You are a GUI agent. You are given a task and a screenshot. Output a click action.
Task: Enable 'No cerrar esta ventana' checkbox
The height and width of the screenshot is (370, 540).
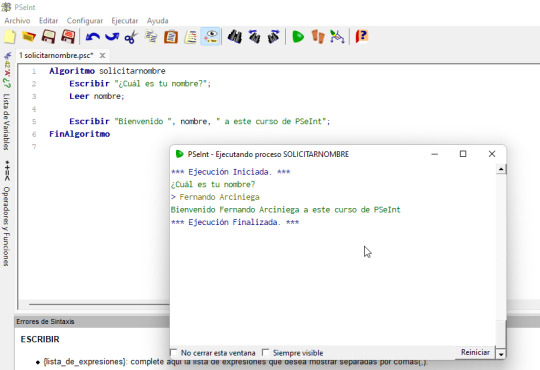174,352
